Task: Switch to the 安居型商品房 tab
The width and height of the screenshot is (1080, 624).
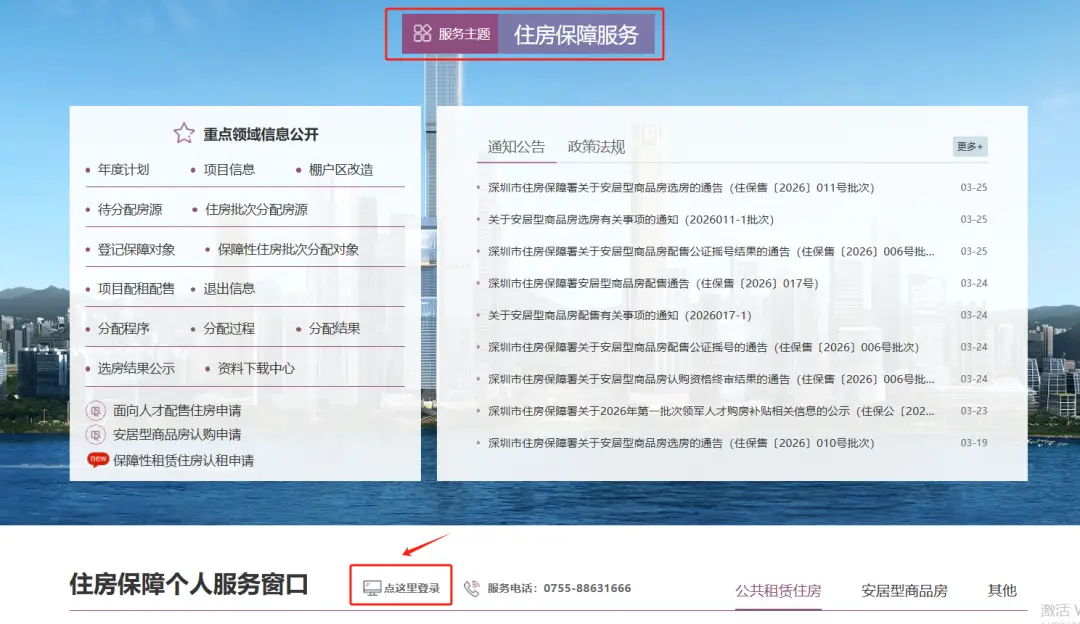Action: [x=903, y=590]
